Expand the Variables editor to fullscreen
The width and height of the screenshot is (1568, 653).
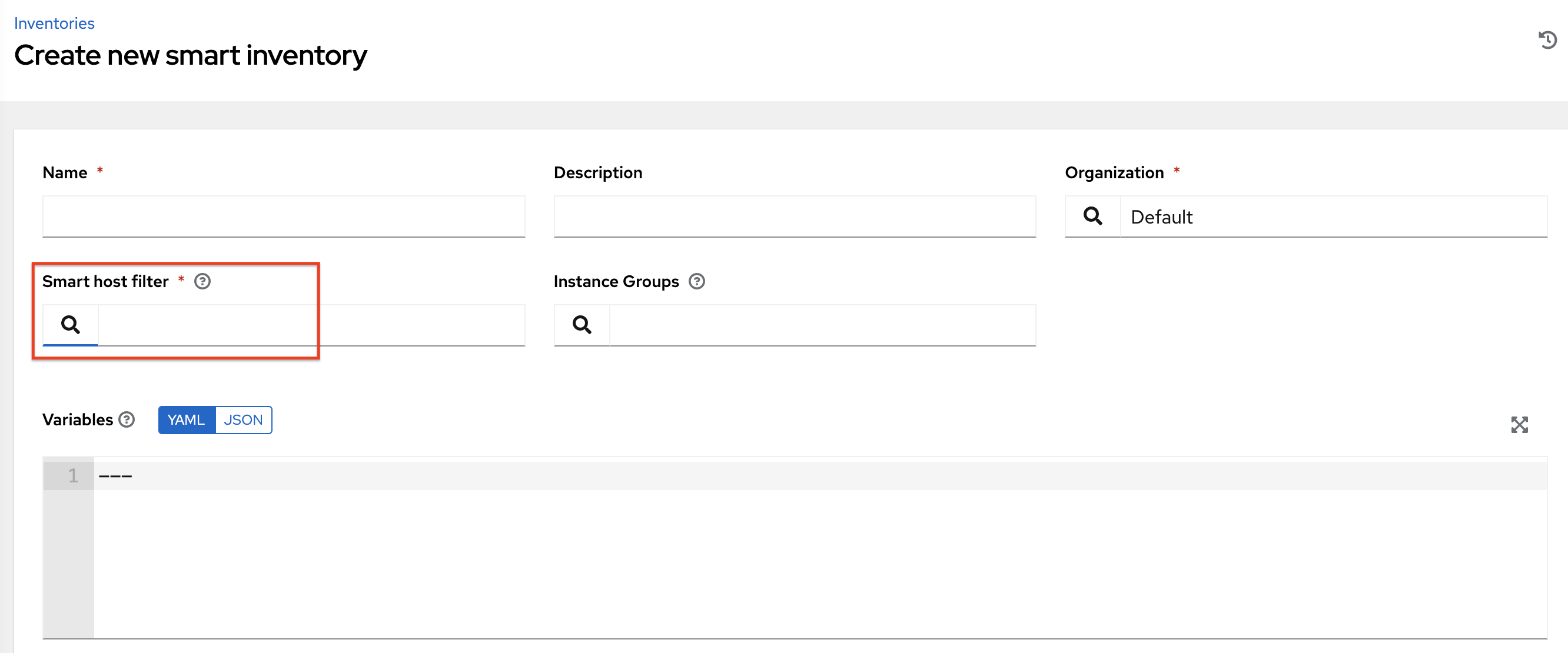click(1520, 425)
